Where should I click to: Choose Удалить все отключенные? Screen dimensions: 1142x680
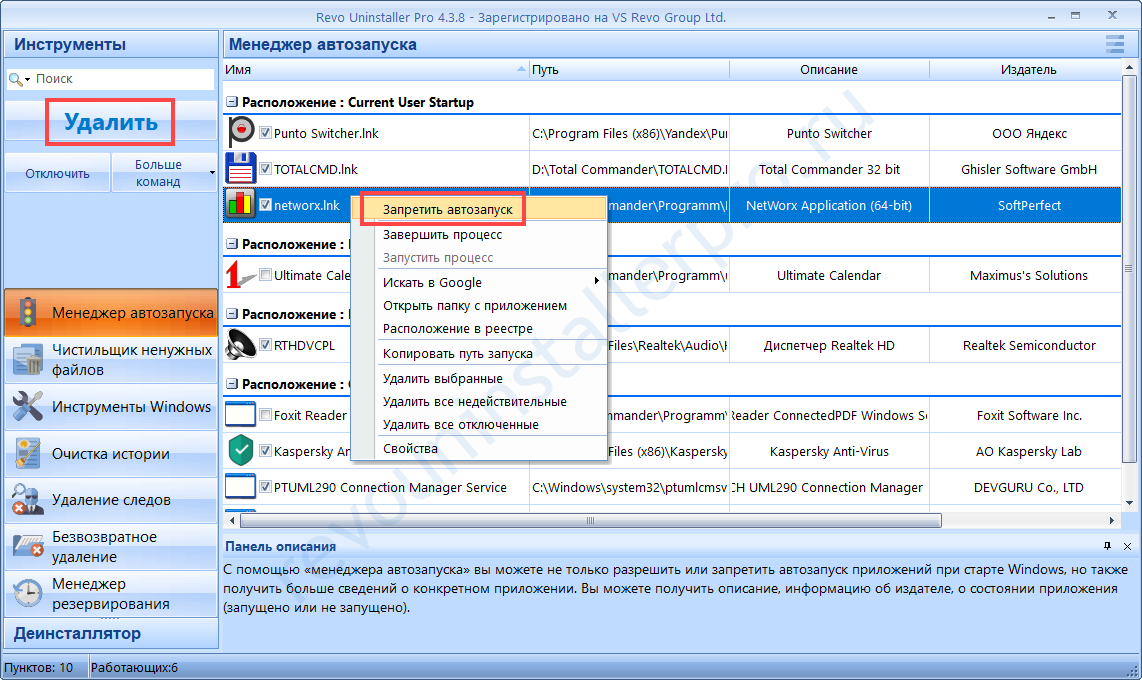[479, 424]
